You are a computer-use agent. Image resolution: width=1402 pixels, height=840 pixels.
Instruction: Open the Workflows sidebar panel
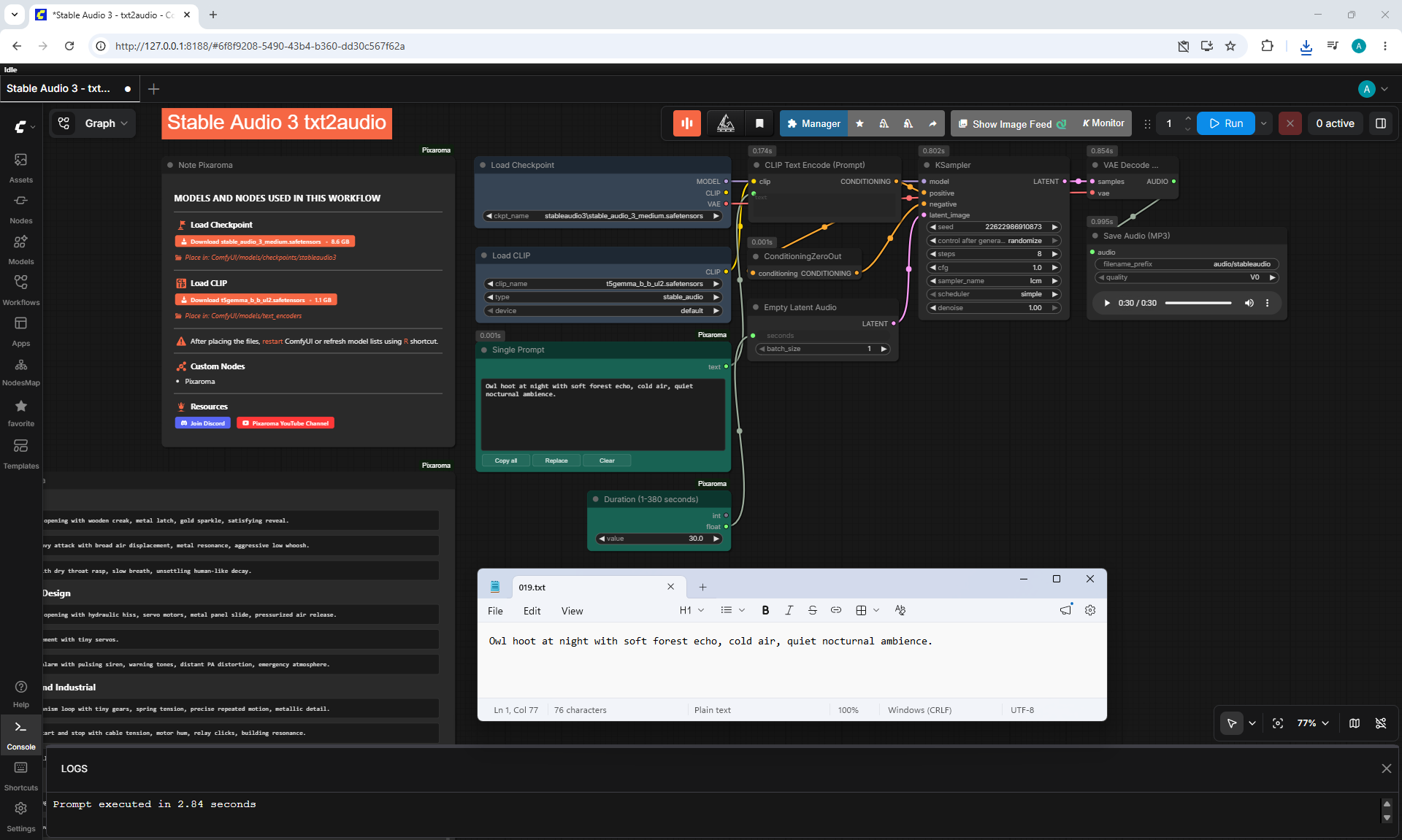click(20, 290)
